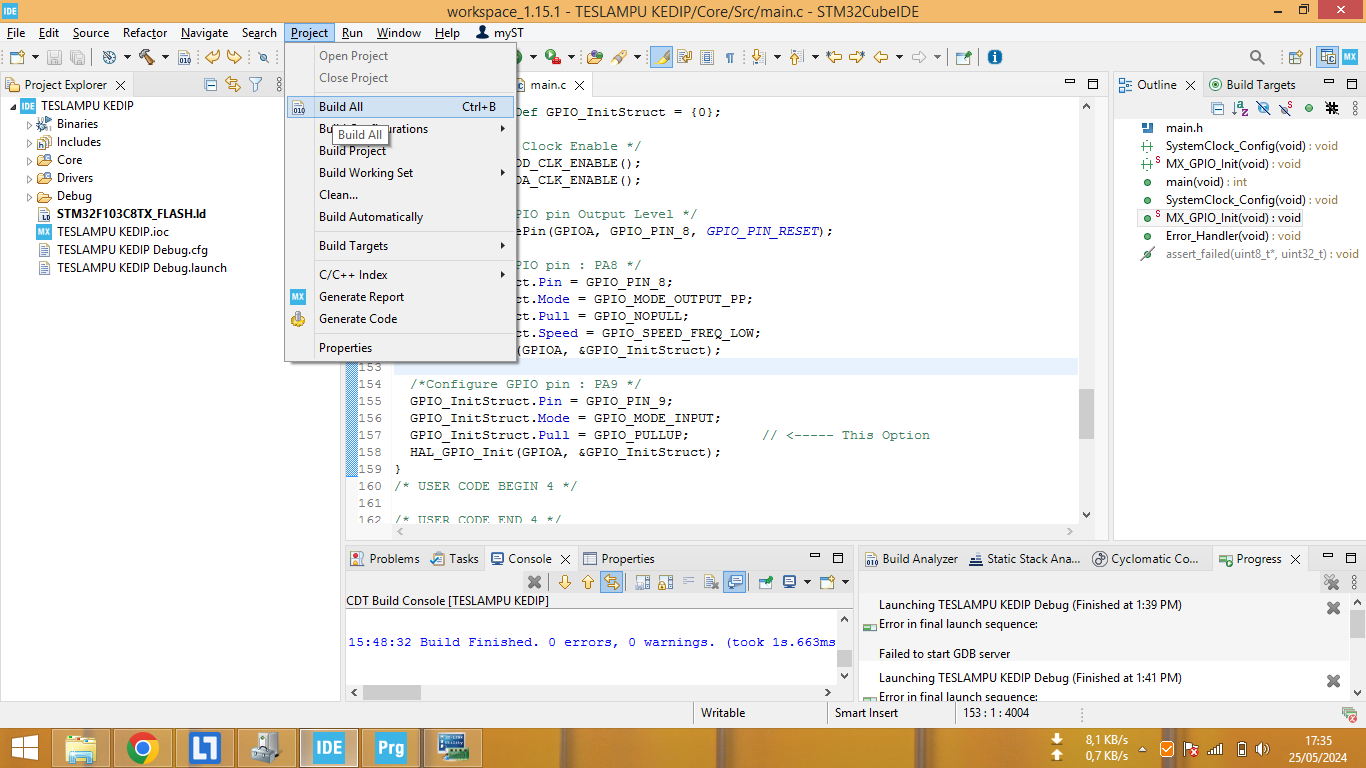Screen dimensions: 1366x768
Task: Sort Outline alphabetically
Action: pyautogui.click(x=1240, y=108)
